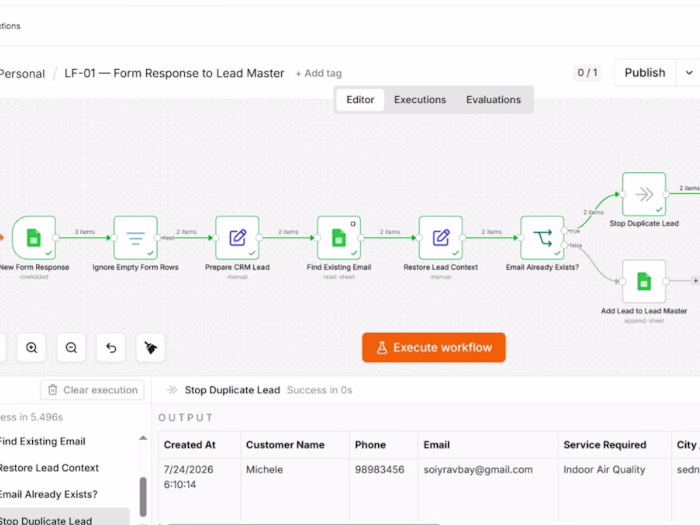Click the 0 / 1 counter badge

(587, 72)
